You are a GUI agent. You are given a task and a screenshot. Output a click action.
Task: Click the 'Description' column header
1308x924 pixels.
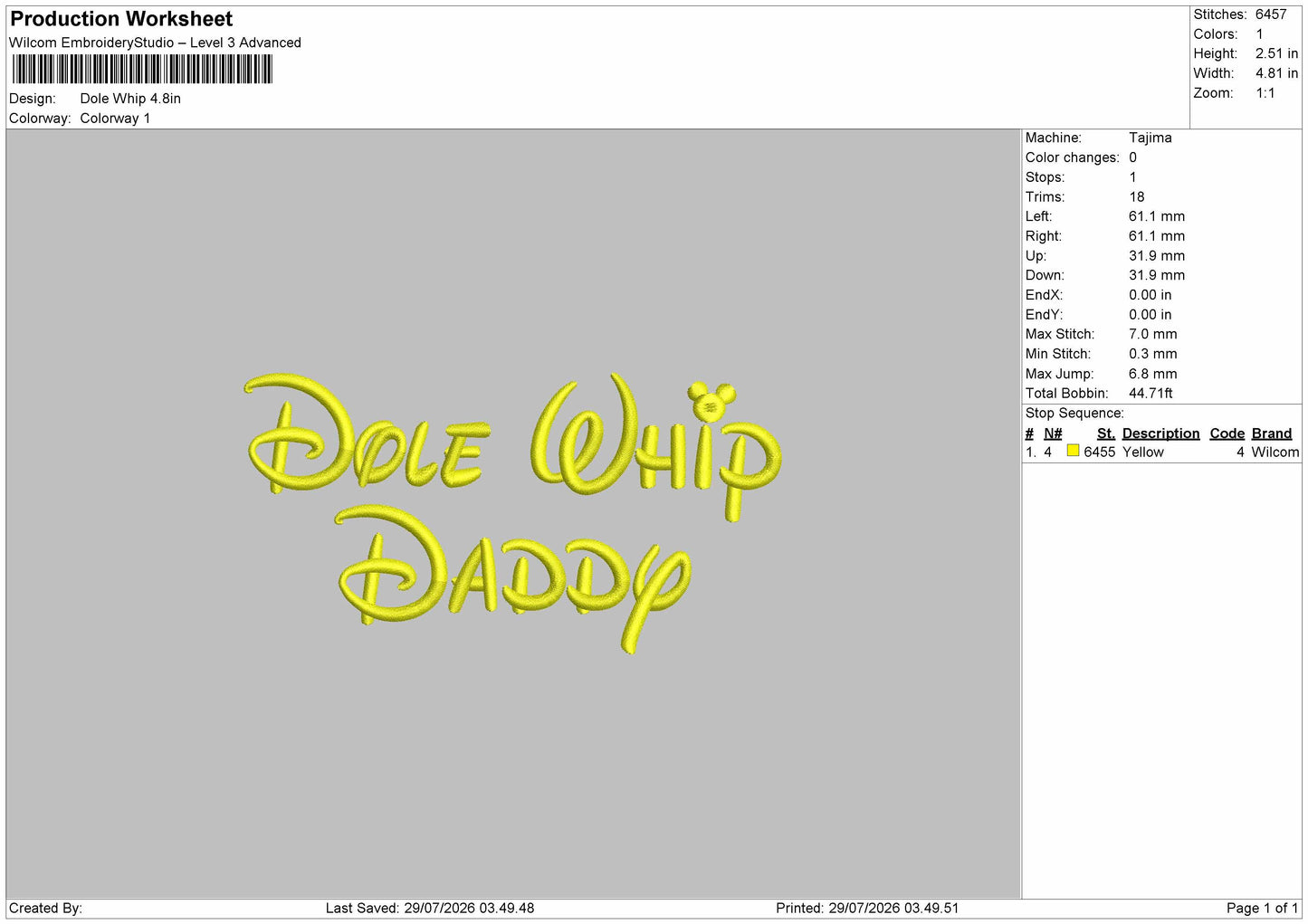(1160, 433)
